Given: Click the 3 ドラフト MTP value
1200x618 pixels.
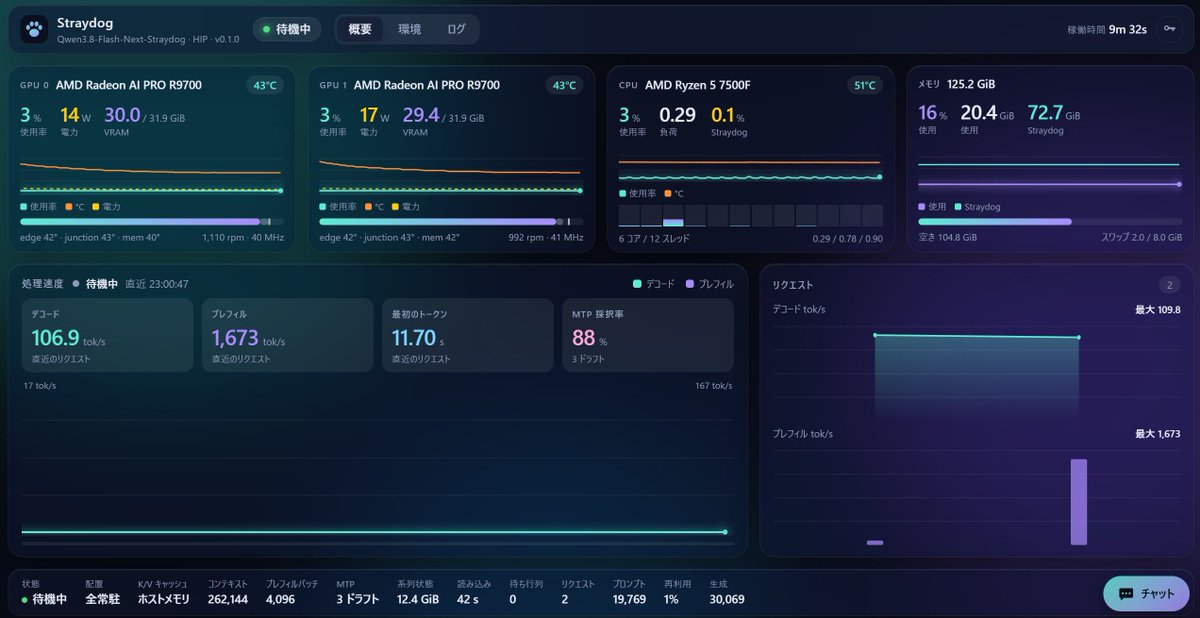Looking at the screenshot, I should coord(360,599).
